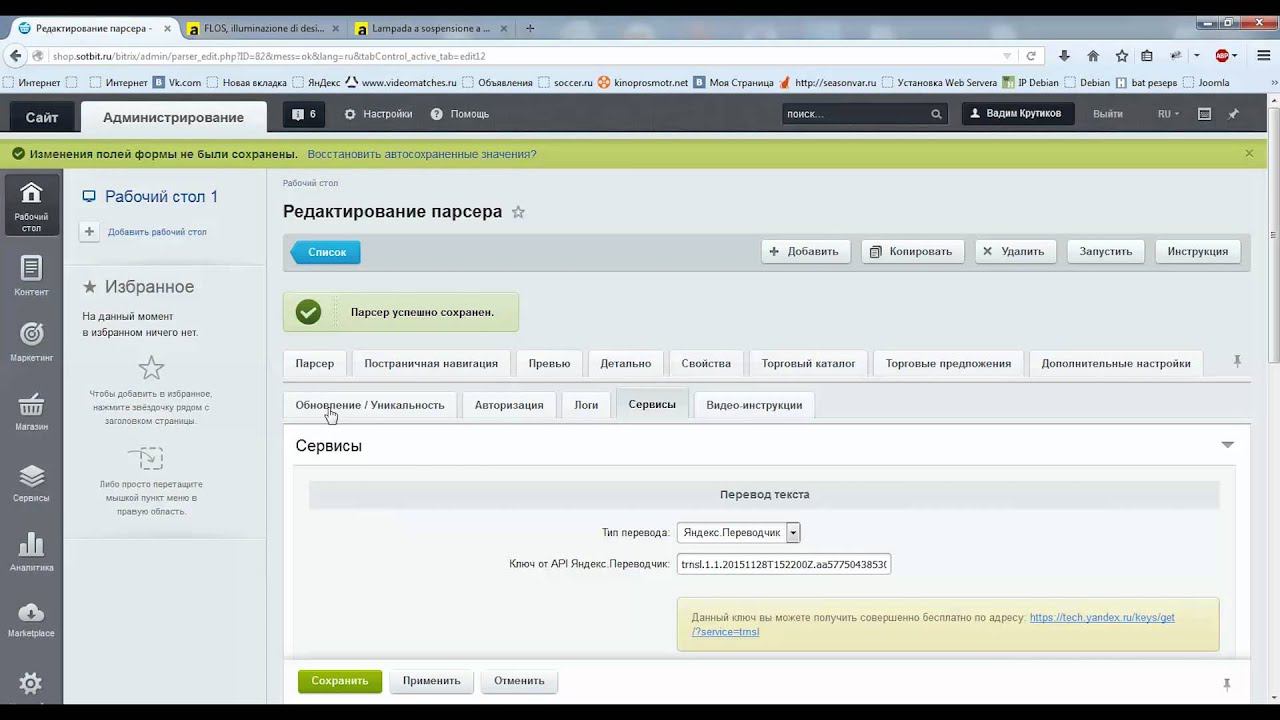Open the Сервисы sidebar section
The height and width of the screenshot is (720, 1280).
click(x=31, y=482)
